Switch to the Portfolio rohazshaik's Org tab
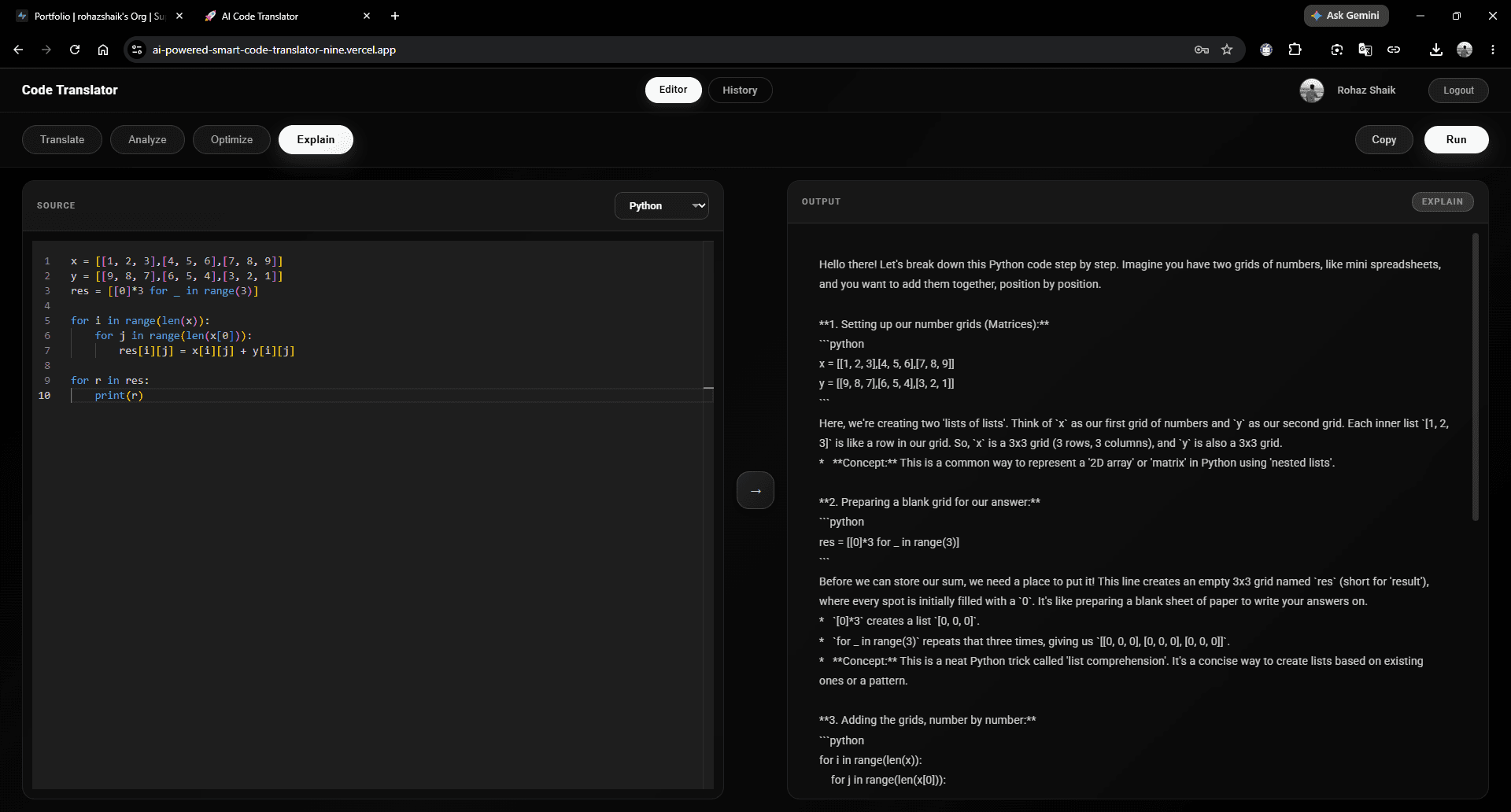Screen dimensions: 1511x812 tap(98, 16)
